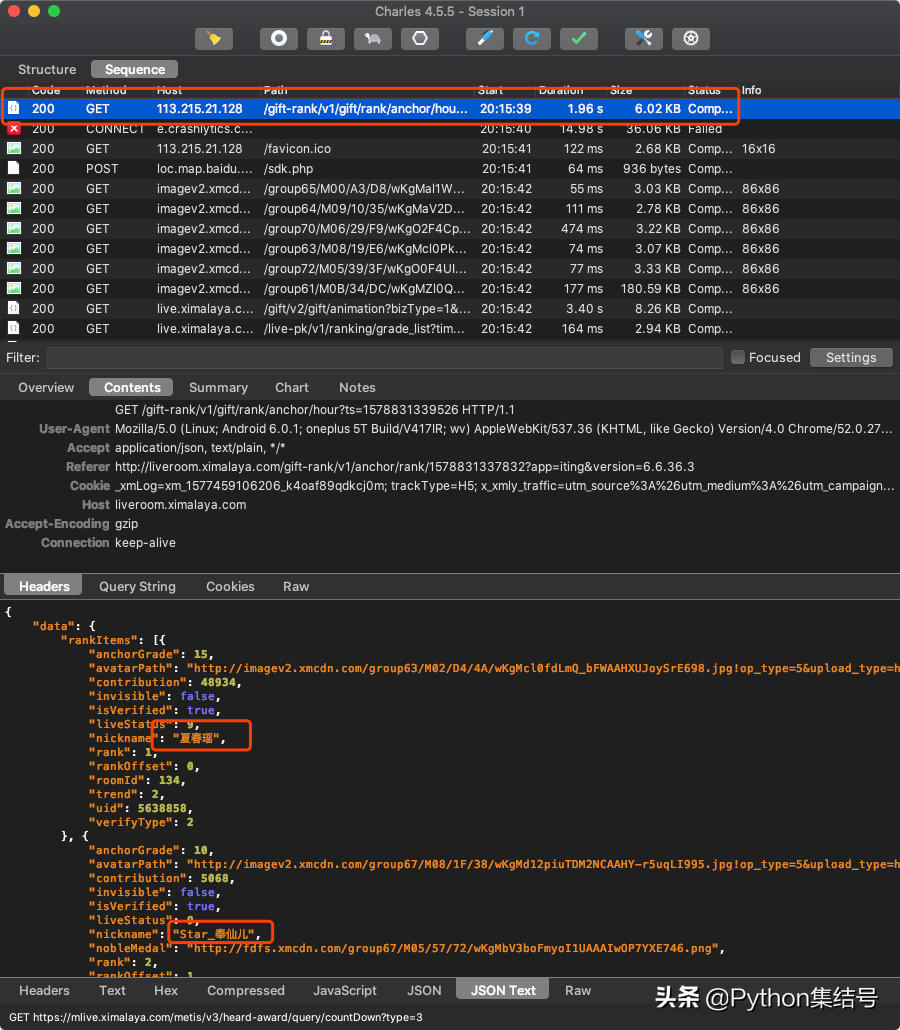Click the filter Settings button

click(851, 357)
